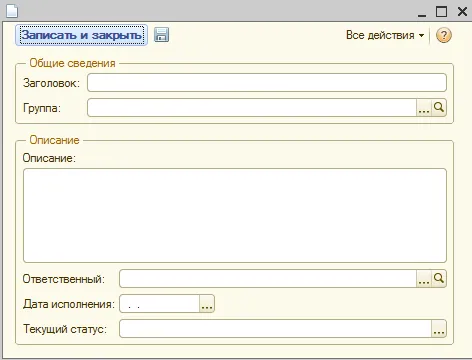Open help with the question mark icon
The width and height of the screenshot is (472, 360).
[x=444, y=35]
